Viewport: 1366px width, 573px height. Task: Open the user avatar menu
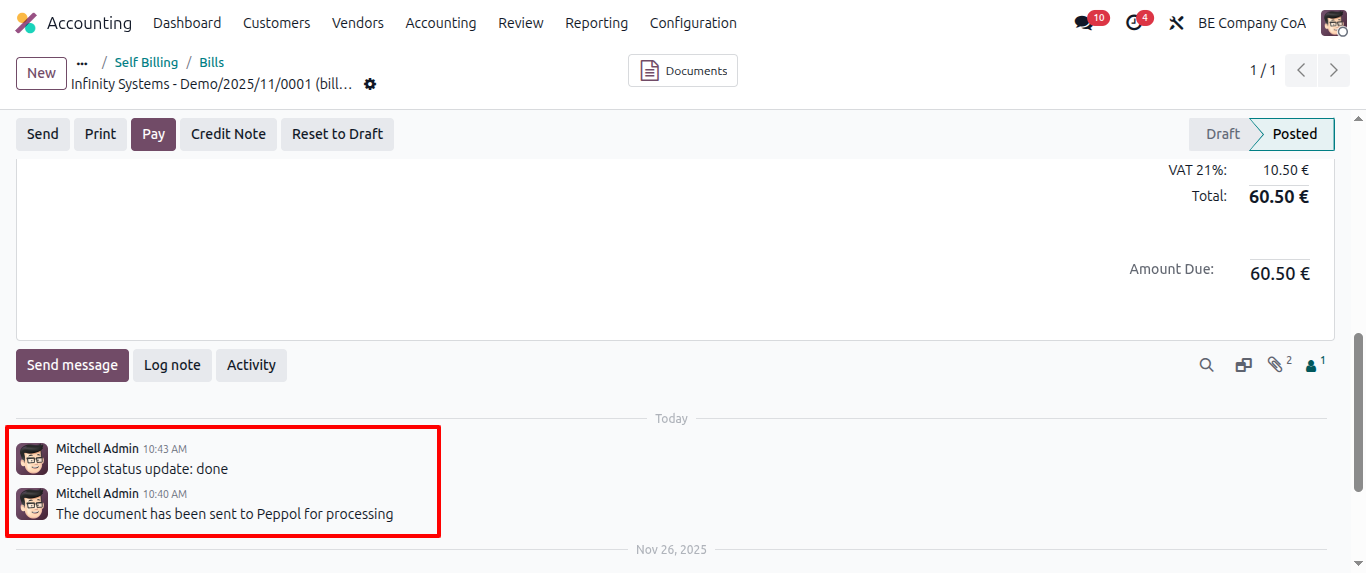tap(1334, 23)
